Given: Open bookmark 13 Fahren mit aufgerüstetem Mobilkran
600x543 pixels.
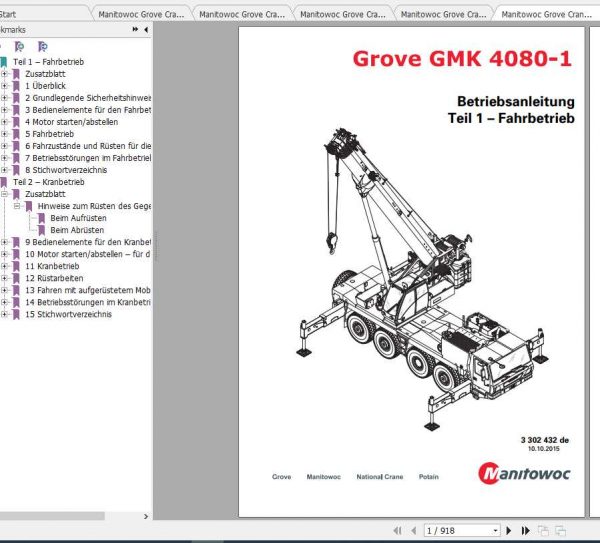Looking at the screenshot, I should (x=88, y=290).
